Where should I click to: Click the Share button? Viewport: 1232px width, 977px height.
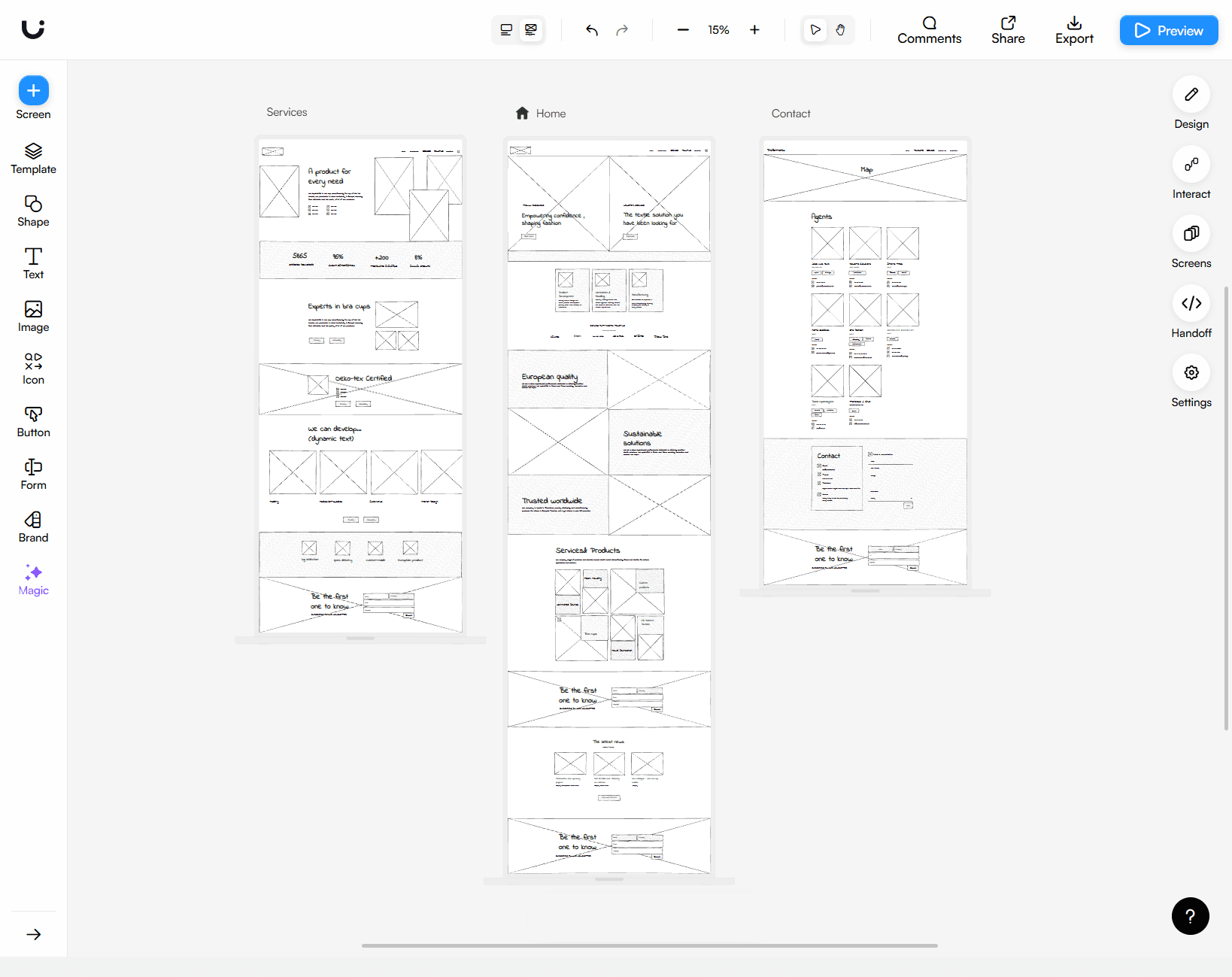point(1007,30)
